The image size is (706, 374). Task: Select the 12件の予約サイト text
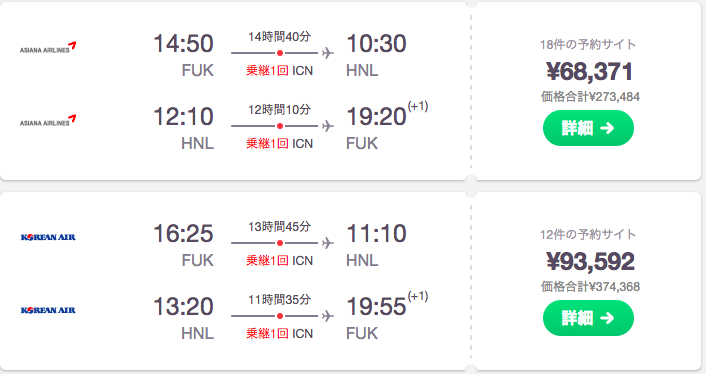(x=588, y=234)
